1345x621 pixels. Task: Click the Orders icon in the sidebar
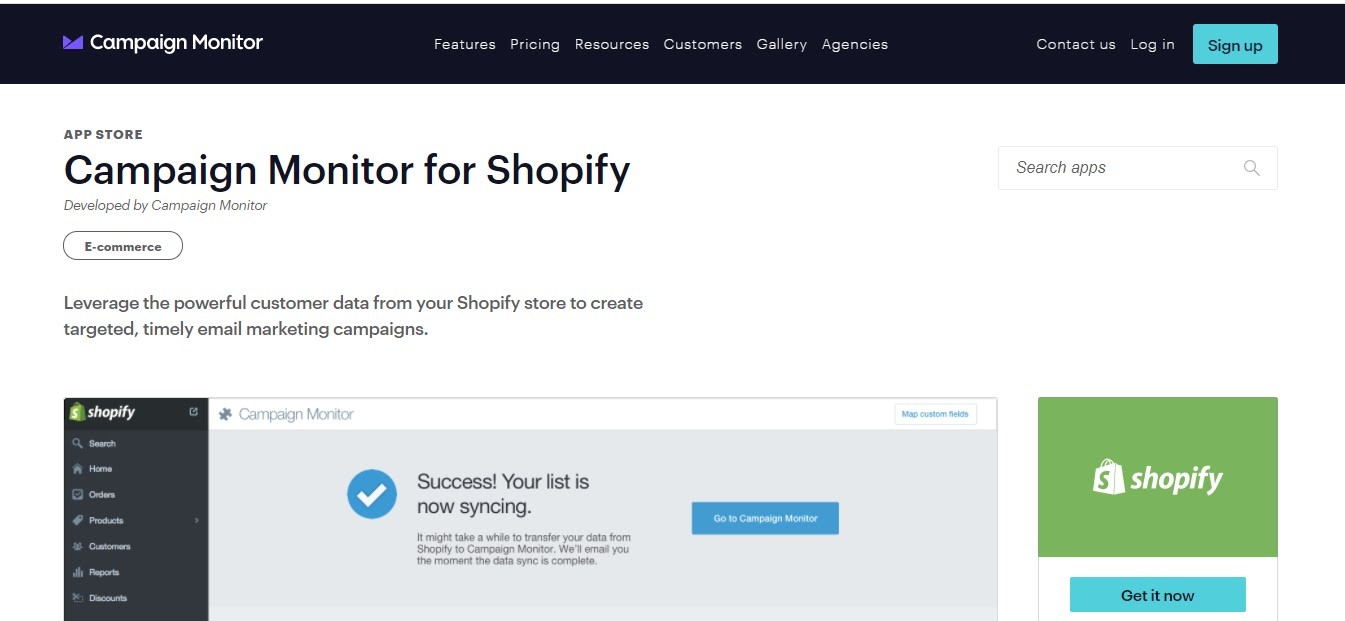click(x=78, y=494)
